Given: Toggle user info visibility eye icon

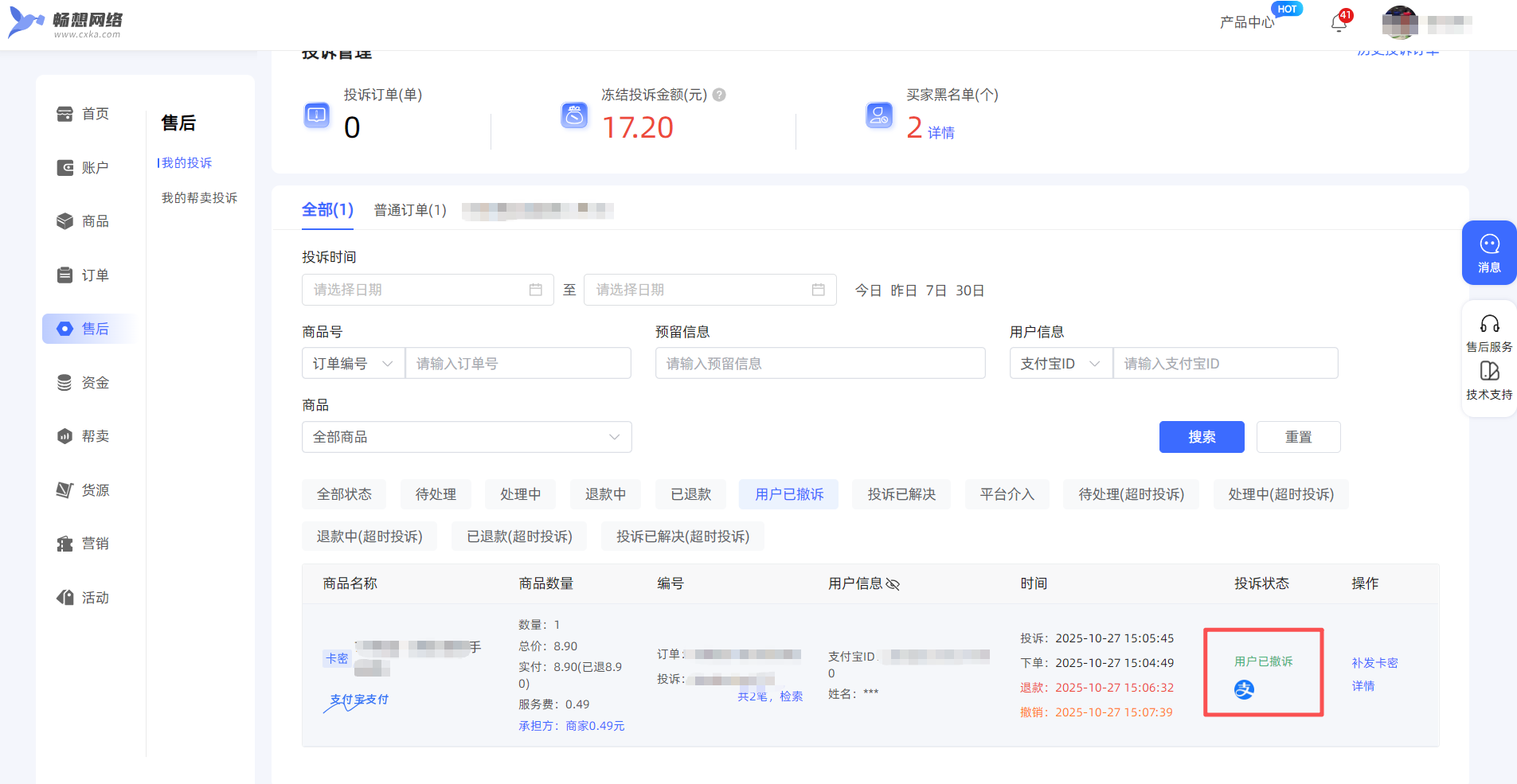Looking at the screenshot, I should click(893, 584).
